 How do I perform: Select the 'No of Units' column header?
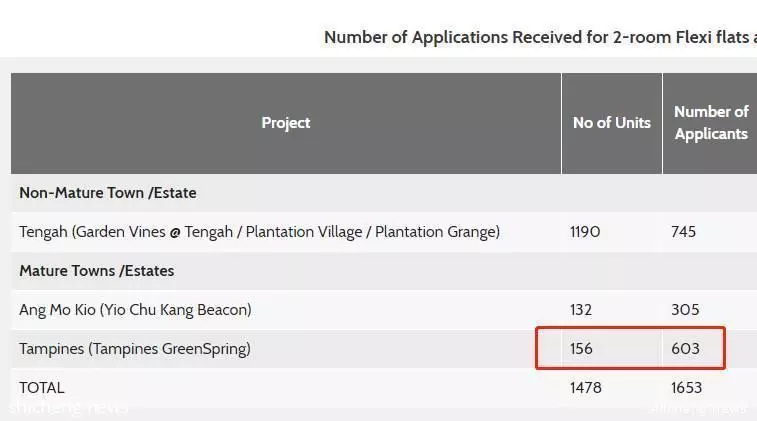pos(612,123)
